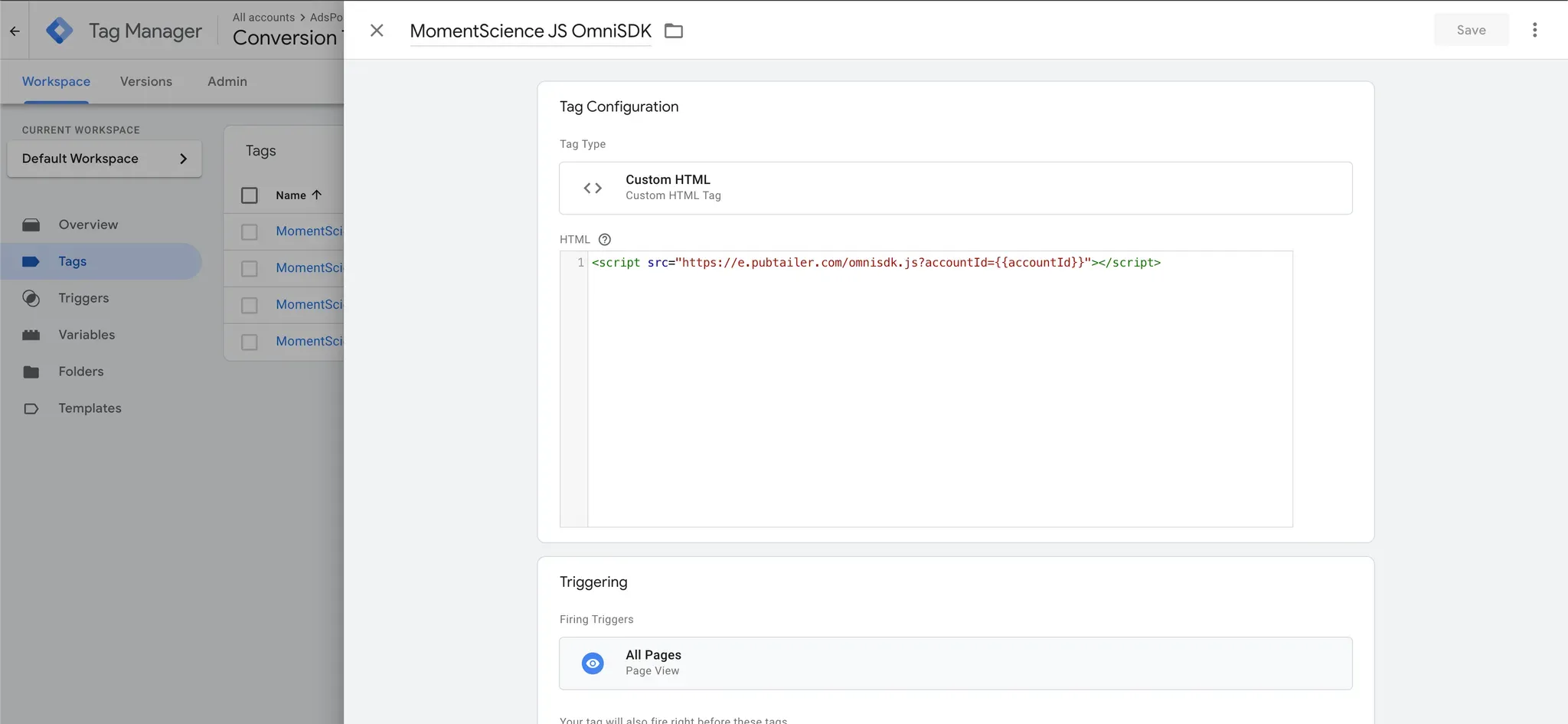Click the back arrow beside Tag Manager
This screenshot has height=724, width=1568.
point(15,31)
